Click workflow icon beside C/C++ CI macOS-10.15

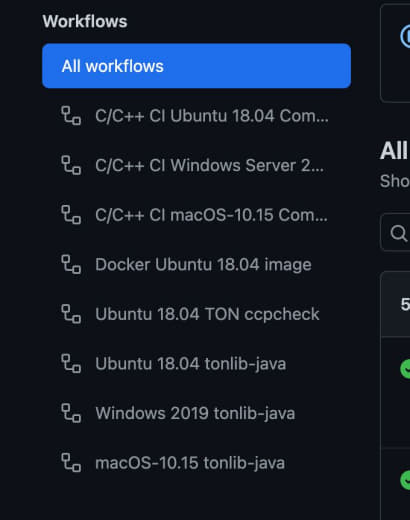point(71,215)
